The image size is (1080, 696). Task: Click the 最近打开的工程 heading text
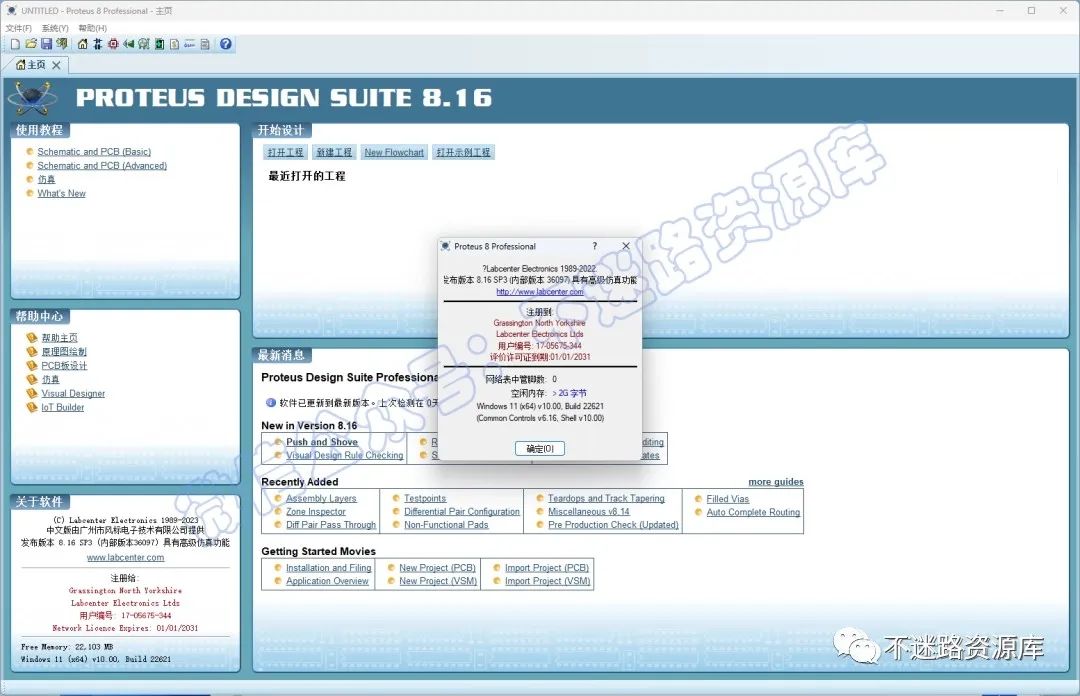[307, 176]
